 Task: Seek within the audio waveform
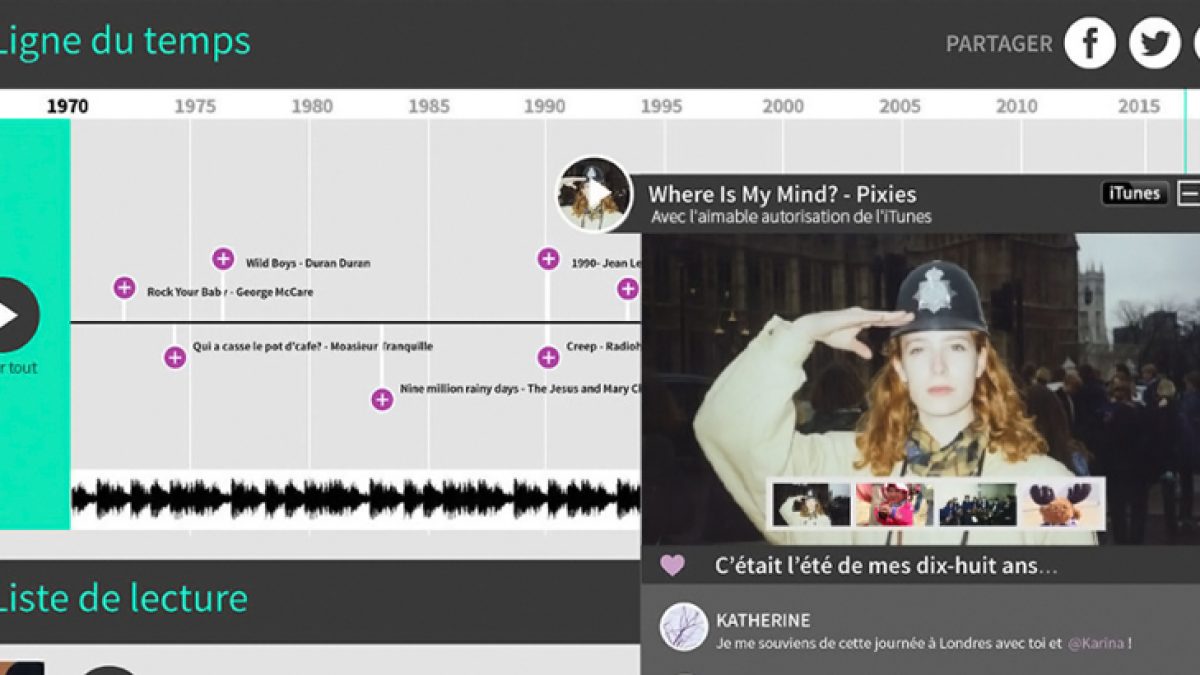[355, 497]
